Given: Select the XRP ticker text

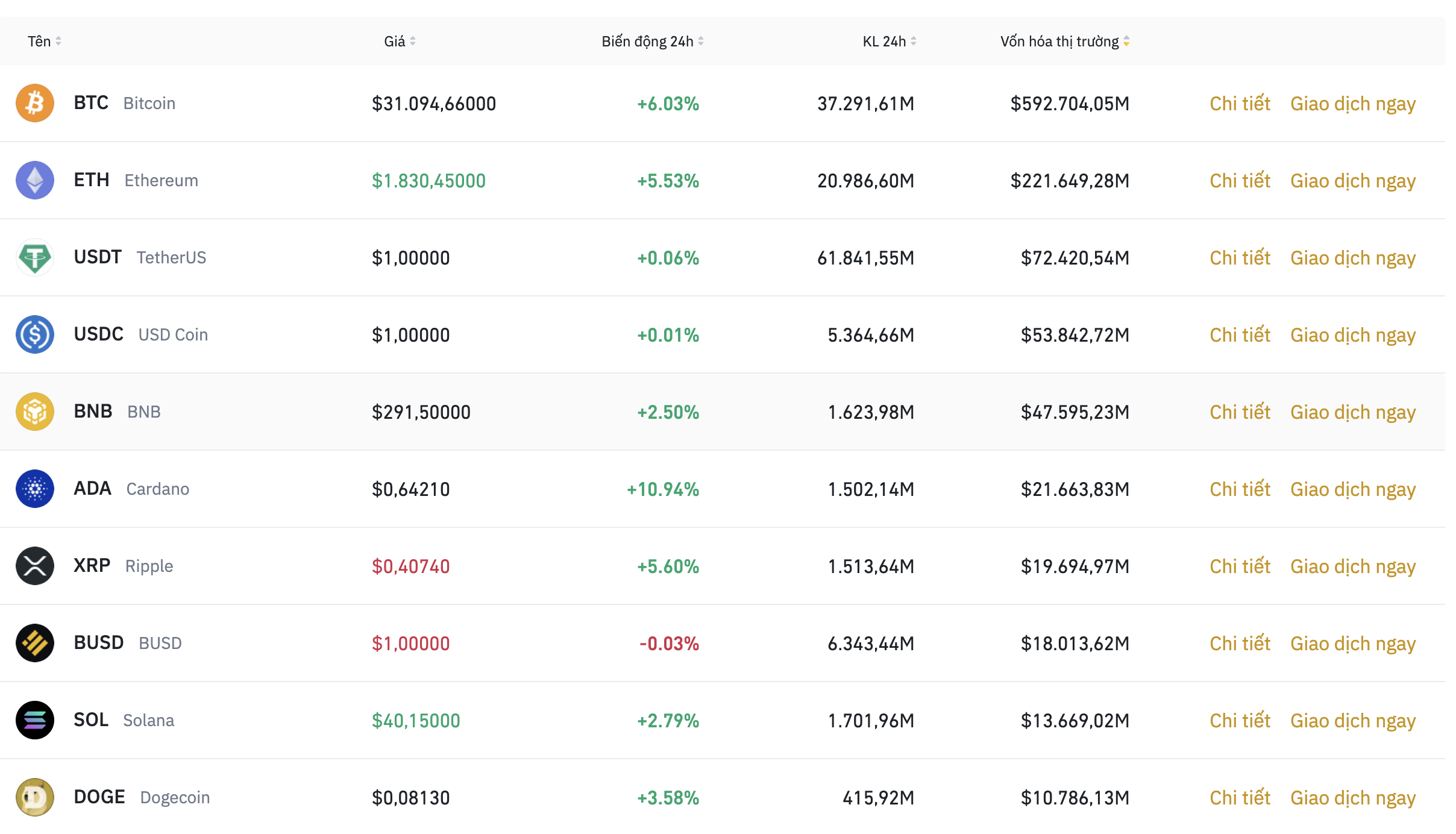Looking at the screenshot, I should tap(92, 566).
